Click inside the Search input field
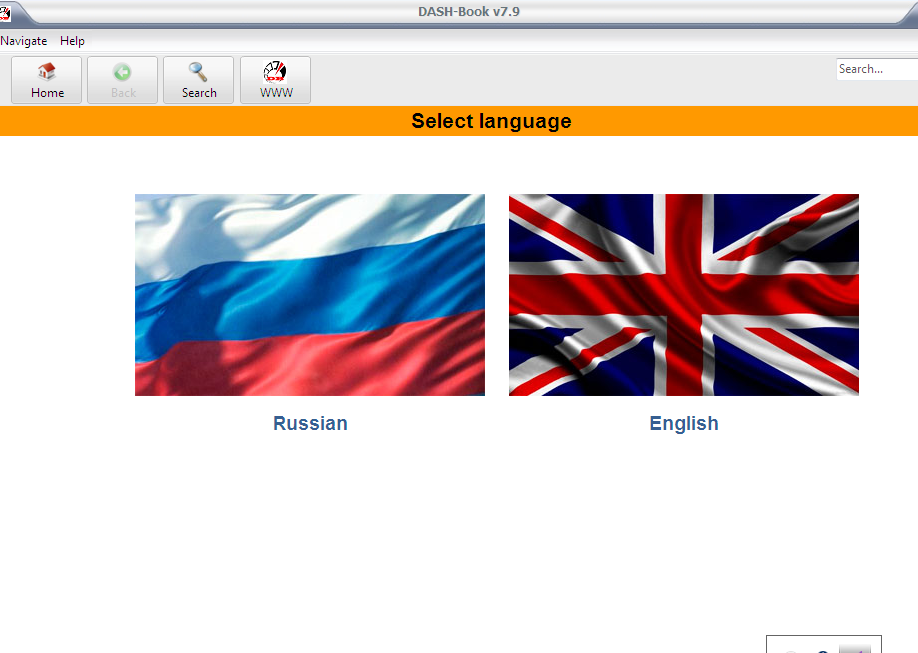918x653 pixels. coord(877,69)
